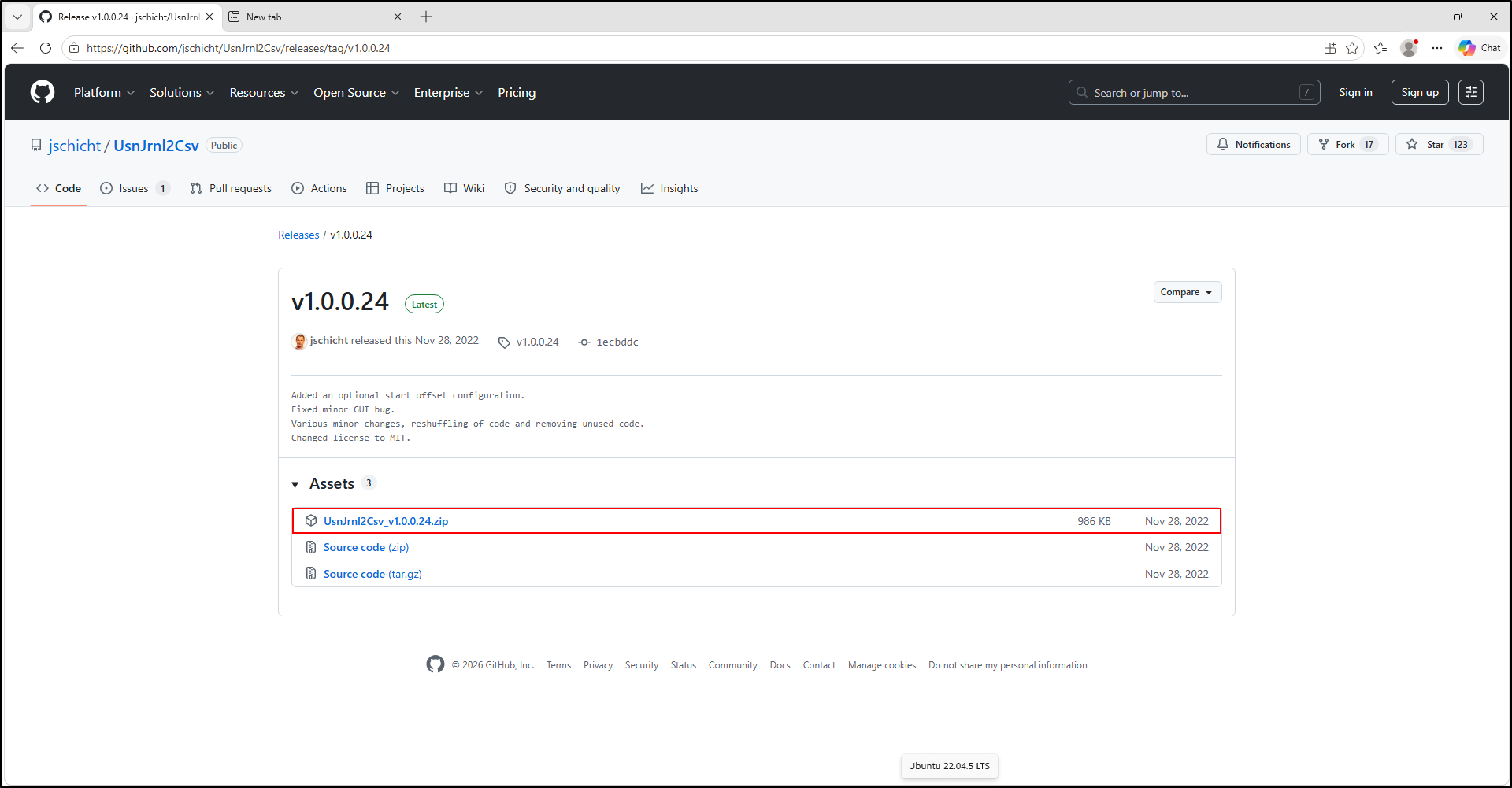1512x788 pixels.
Task: Click the Notifications button
Action: 1254,144
